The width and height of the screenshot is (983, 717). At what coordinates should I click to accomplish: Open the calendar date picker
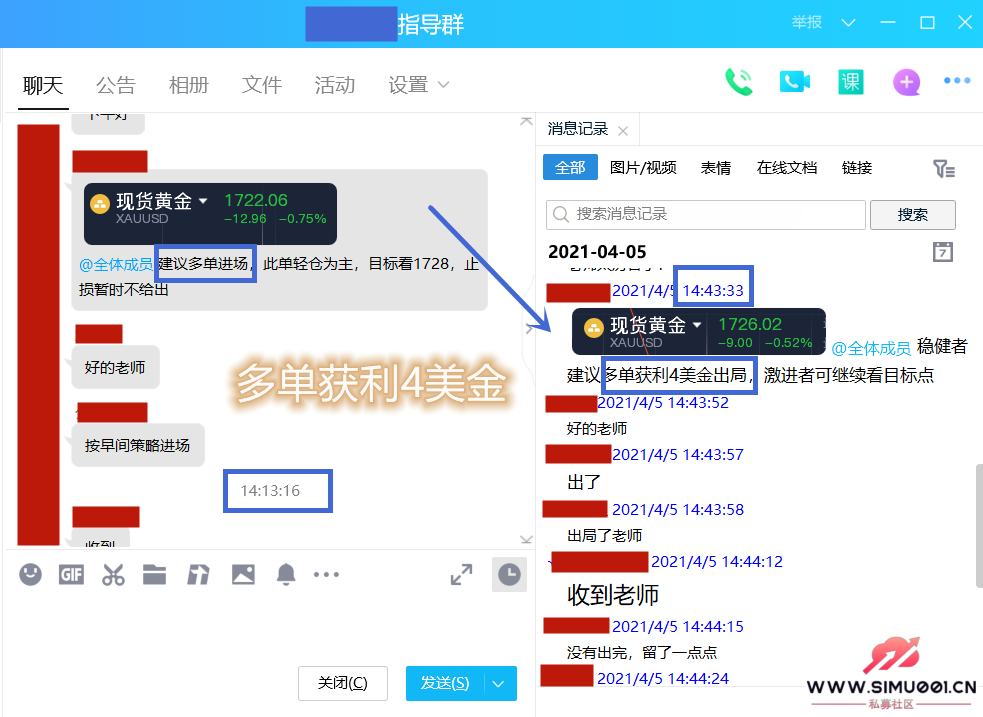point(942,251)
